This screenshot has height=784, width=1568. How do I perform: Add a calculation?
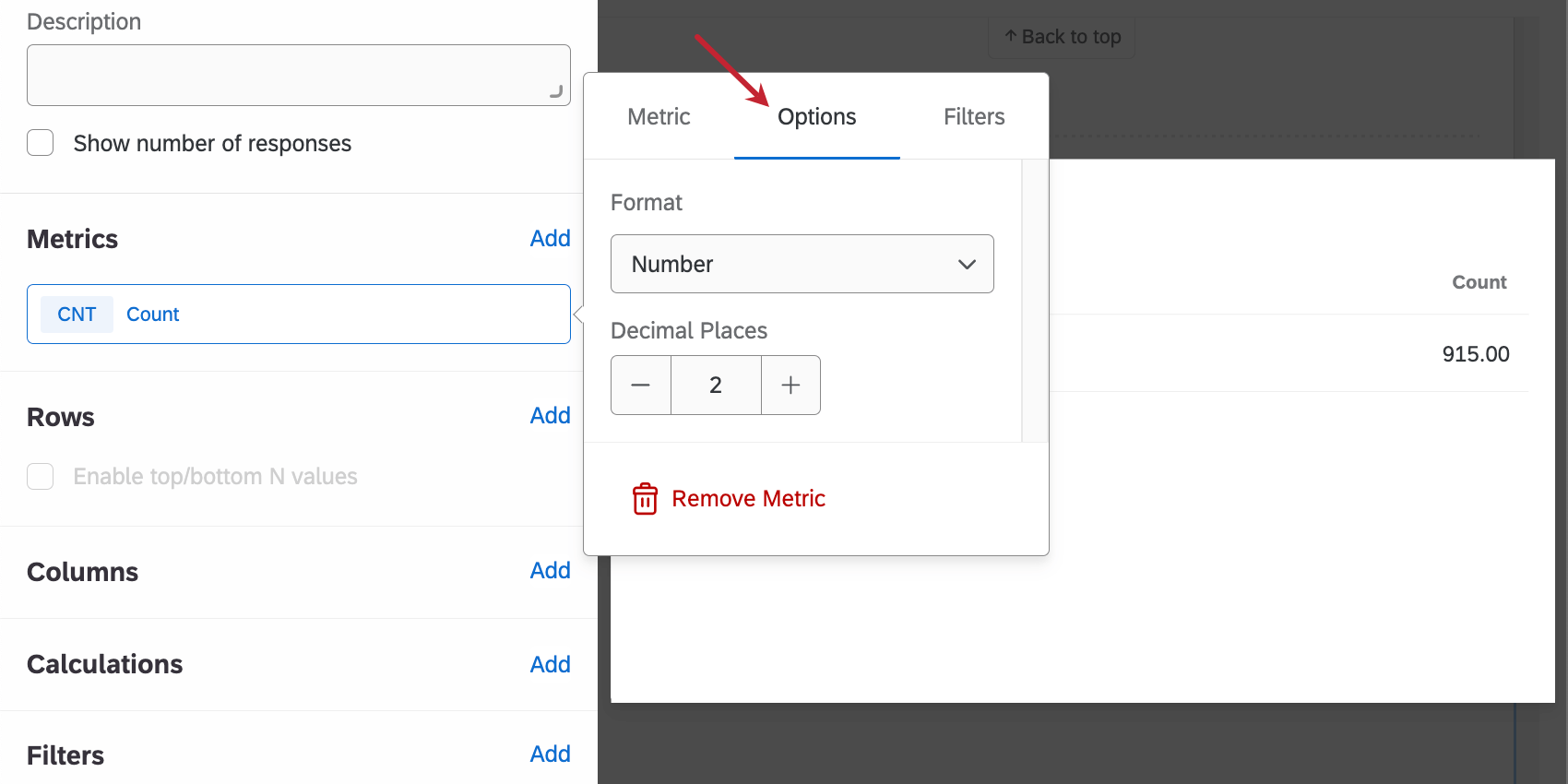[550, 665]
